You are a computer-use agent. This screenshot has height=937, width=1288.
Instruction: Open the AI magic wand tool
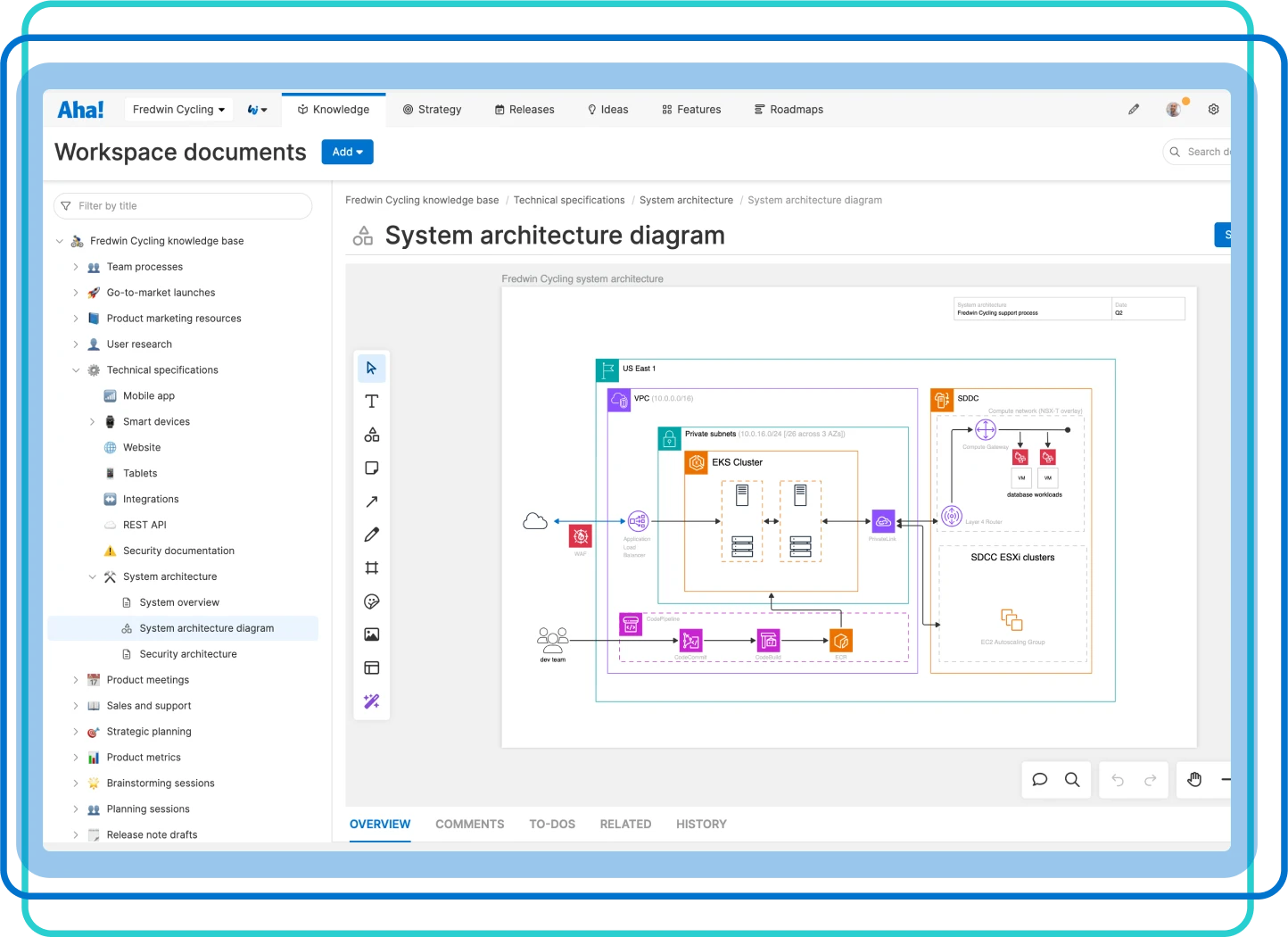click(372, 701)
